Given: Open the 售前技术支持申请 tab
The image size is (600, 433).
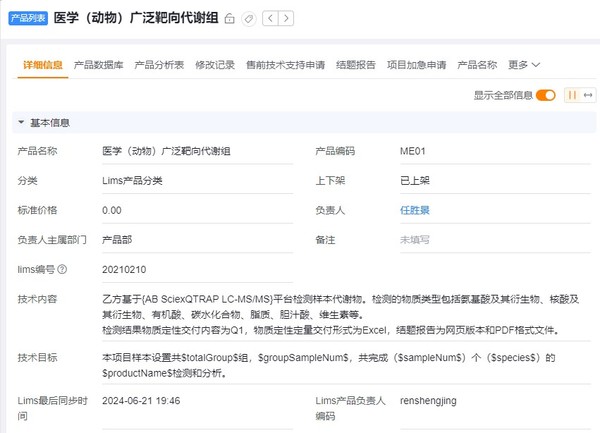Looking at the screenshot, I should (x=286, y=65).
